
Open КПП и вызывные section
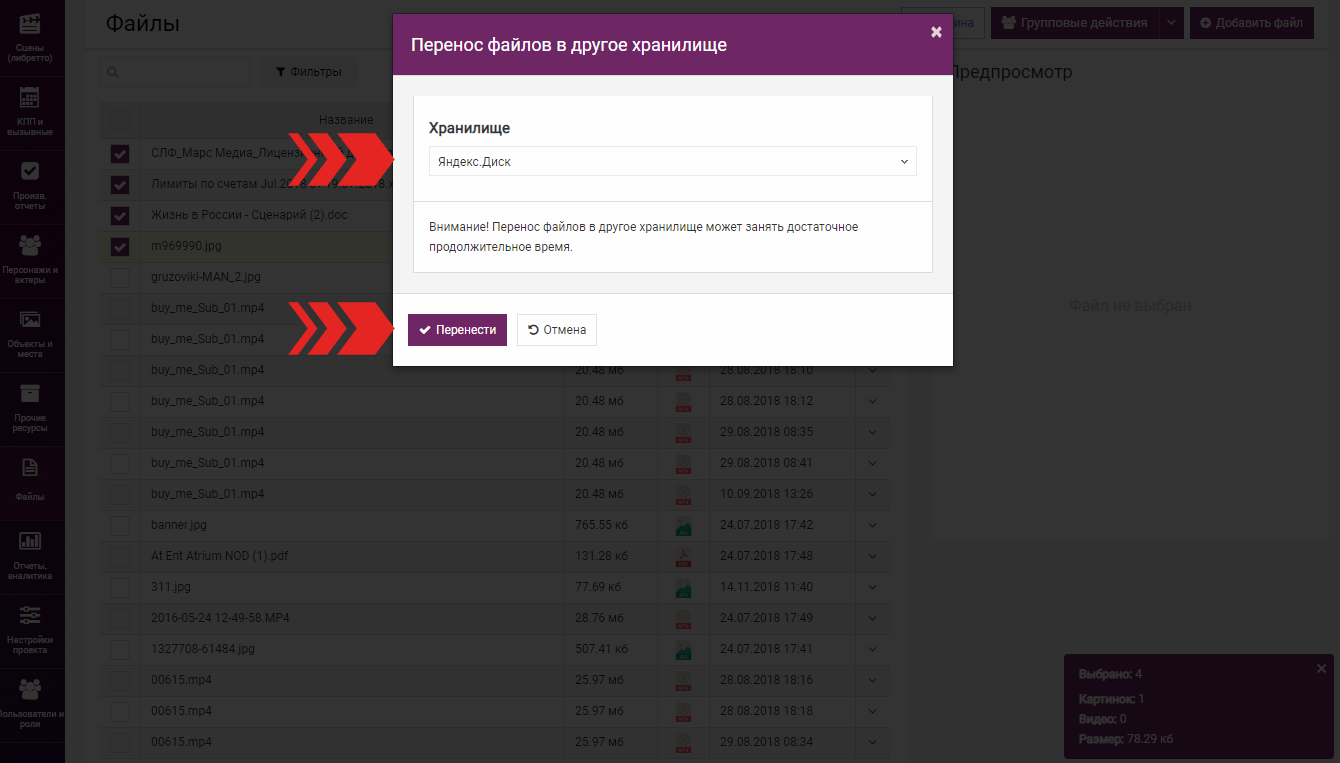(30, 111)
